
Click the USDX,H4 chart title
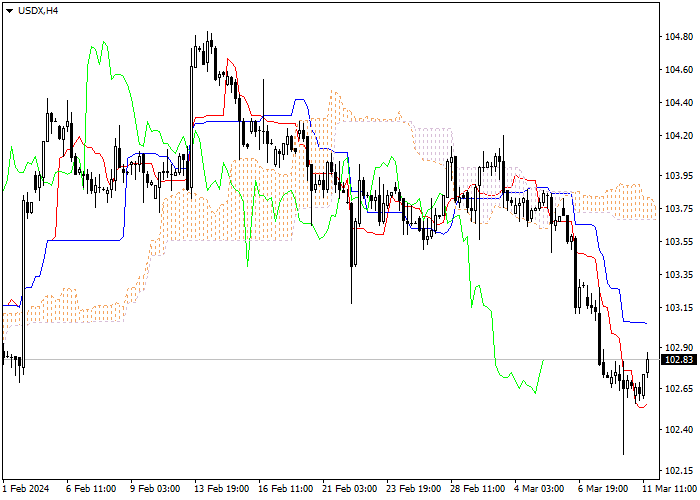click(x=38, y=11)
